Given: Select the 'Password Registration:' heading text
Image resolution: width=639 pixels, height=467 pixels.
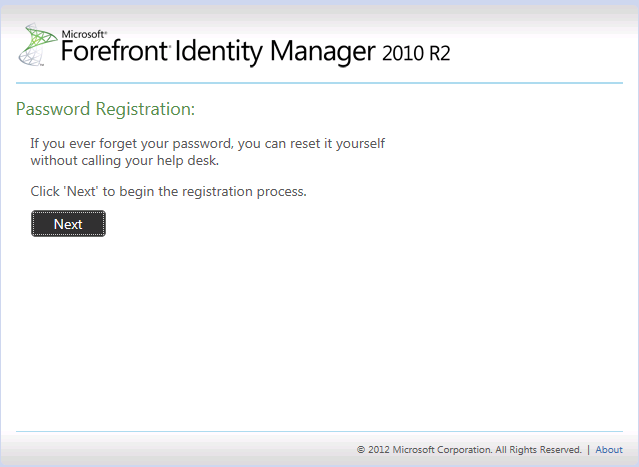Looking at the screenshot, I should [106, 109].
